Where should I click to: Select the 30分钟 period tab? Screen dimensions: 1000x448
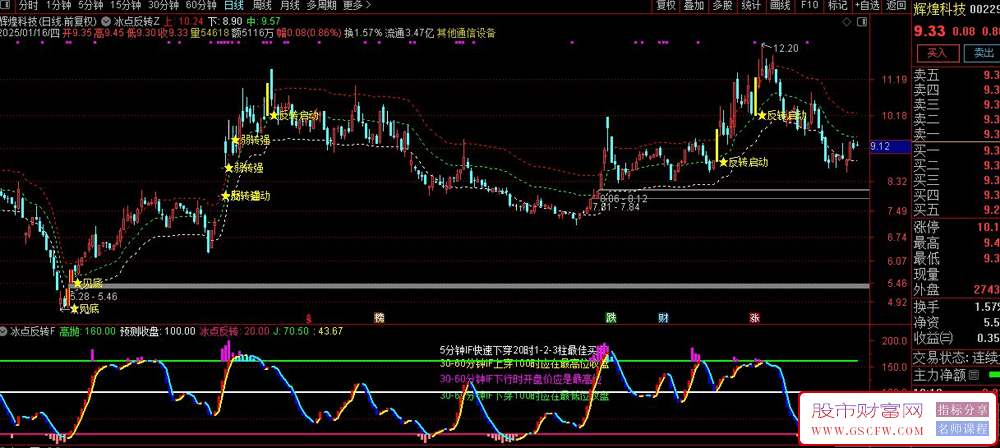163,6
